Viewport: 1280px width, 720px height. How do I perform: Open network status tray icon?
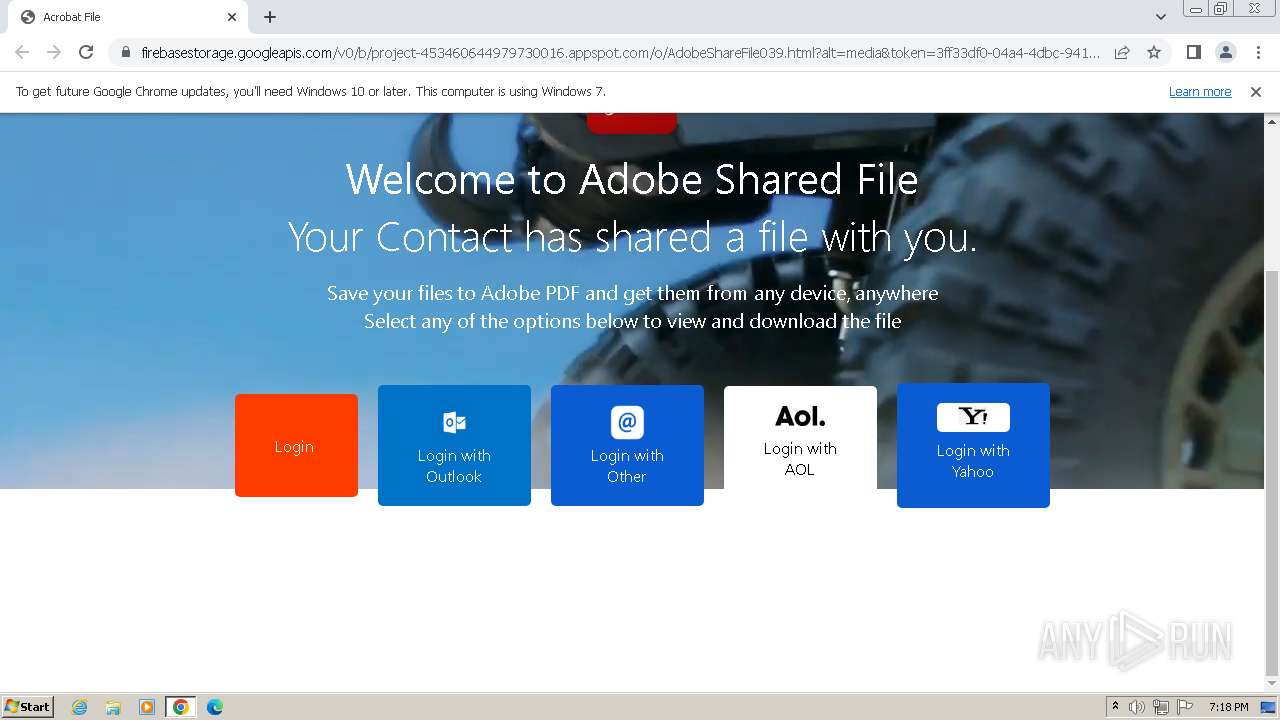pos(1160,707)
